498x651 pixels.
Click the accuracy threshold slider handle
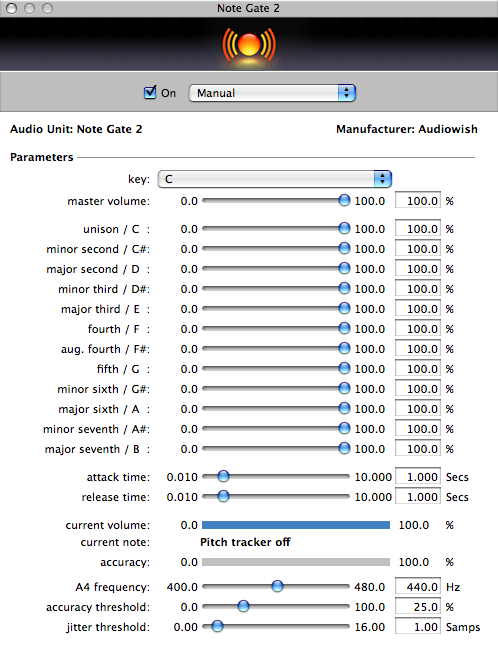click(x=243, y=606)
